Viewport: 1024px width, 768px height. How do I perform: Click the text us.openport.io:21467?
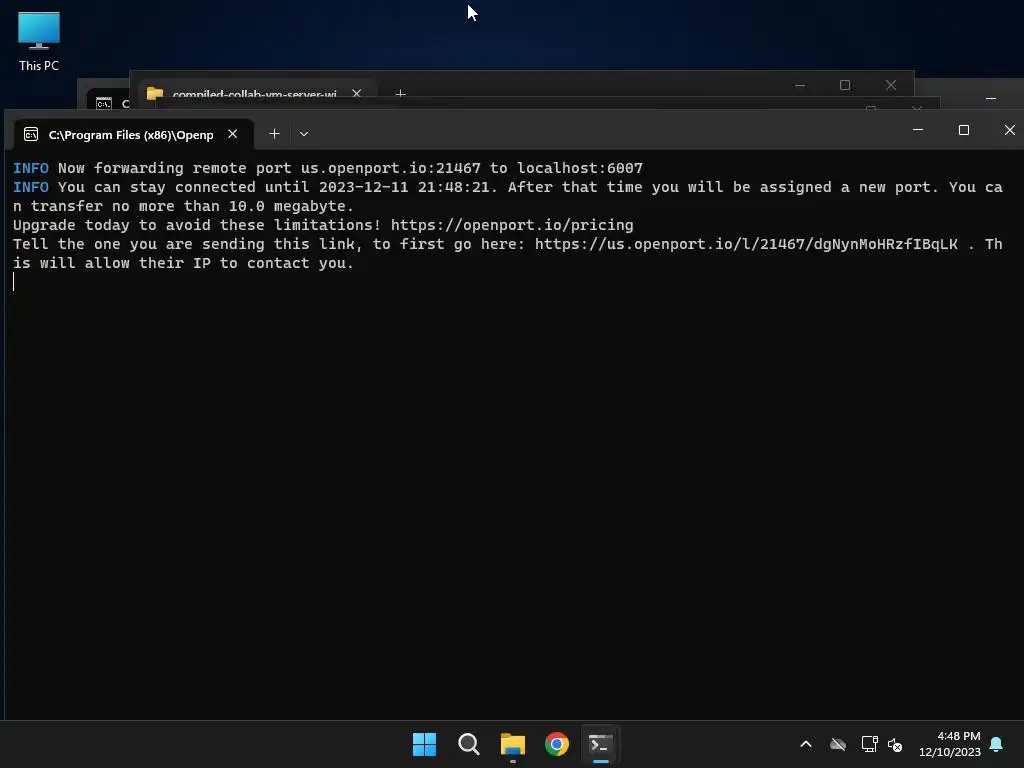pyautogui.click(x=391, y=168)
